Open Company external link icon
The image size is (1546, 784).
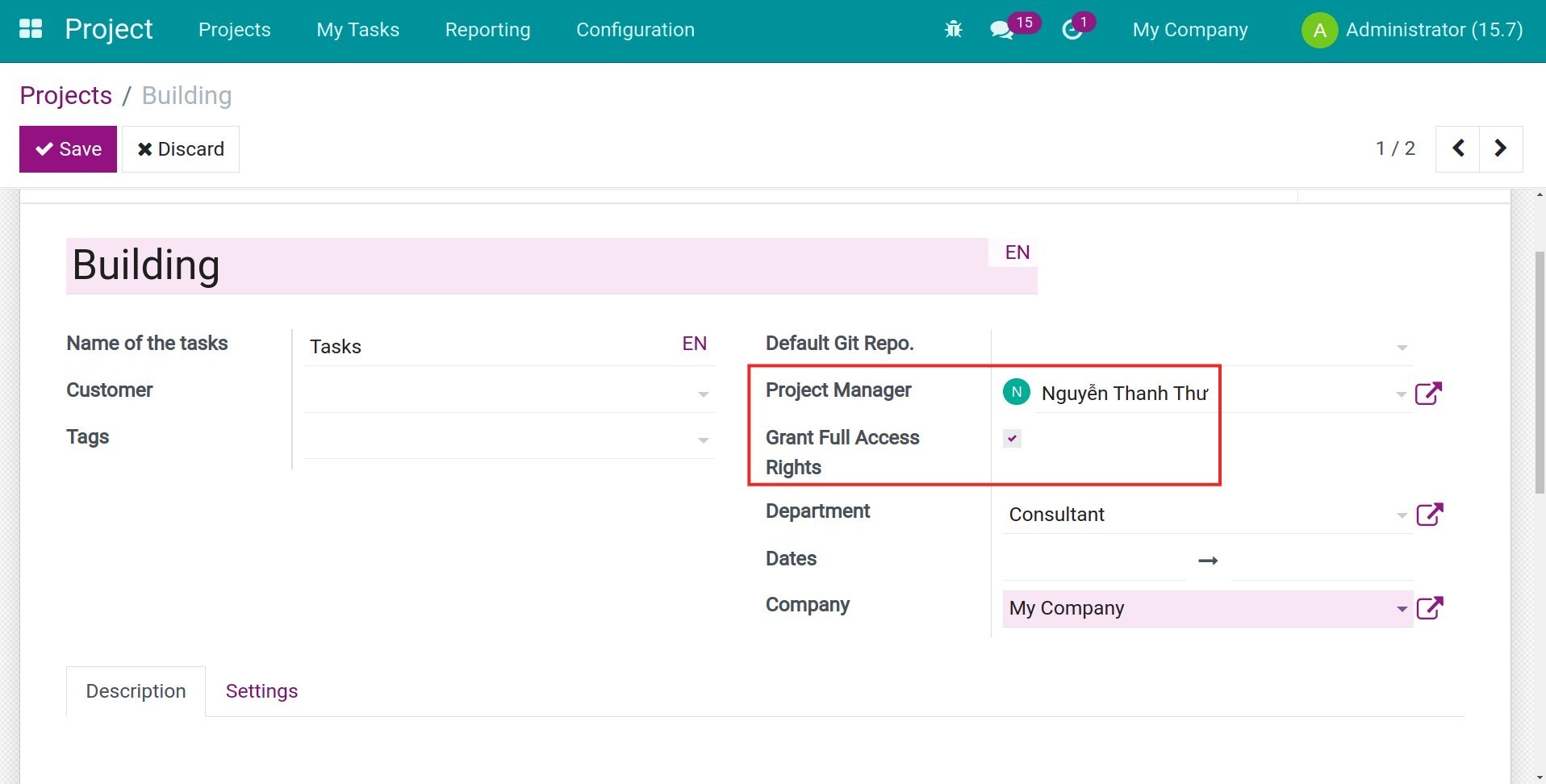(1429, 608)
